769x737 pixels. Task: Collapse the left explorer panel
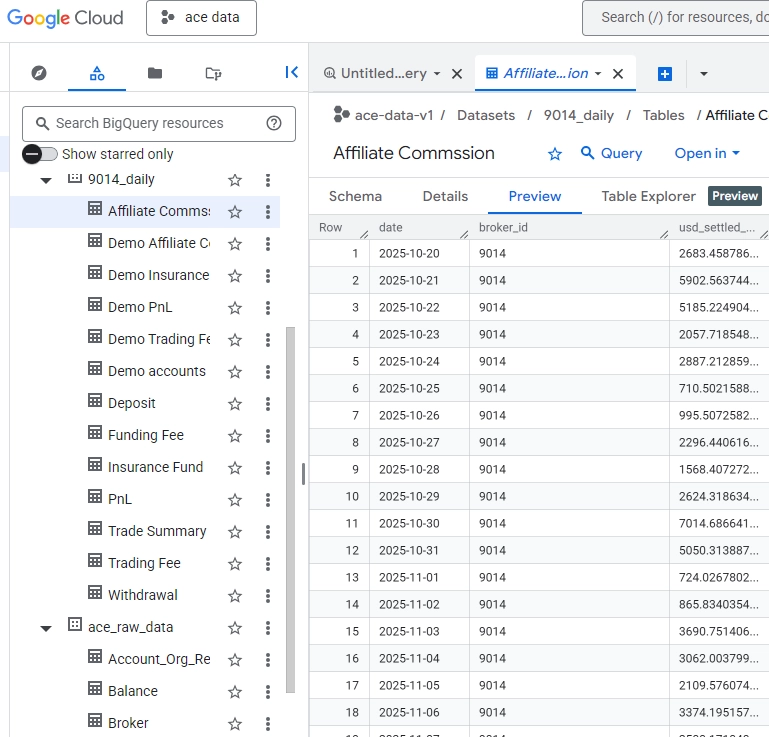292,73
